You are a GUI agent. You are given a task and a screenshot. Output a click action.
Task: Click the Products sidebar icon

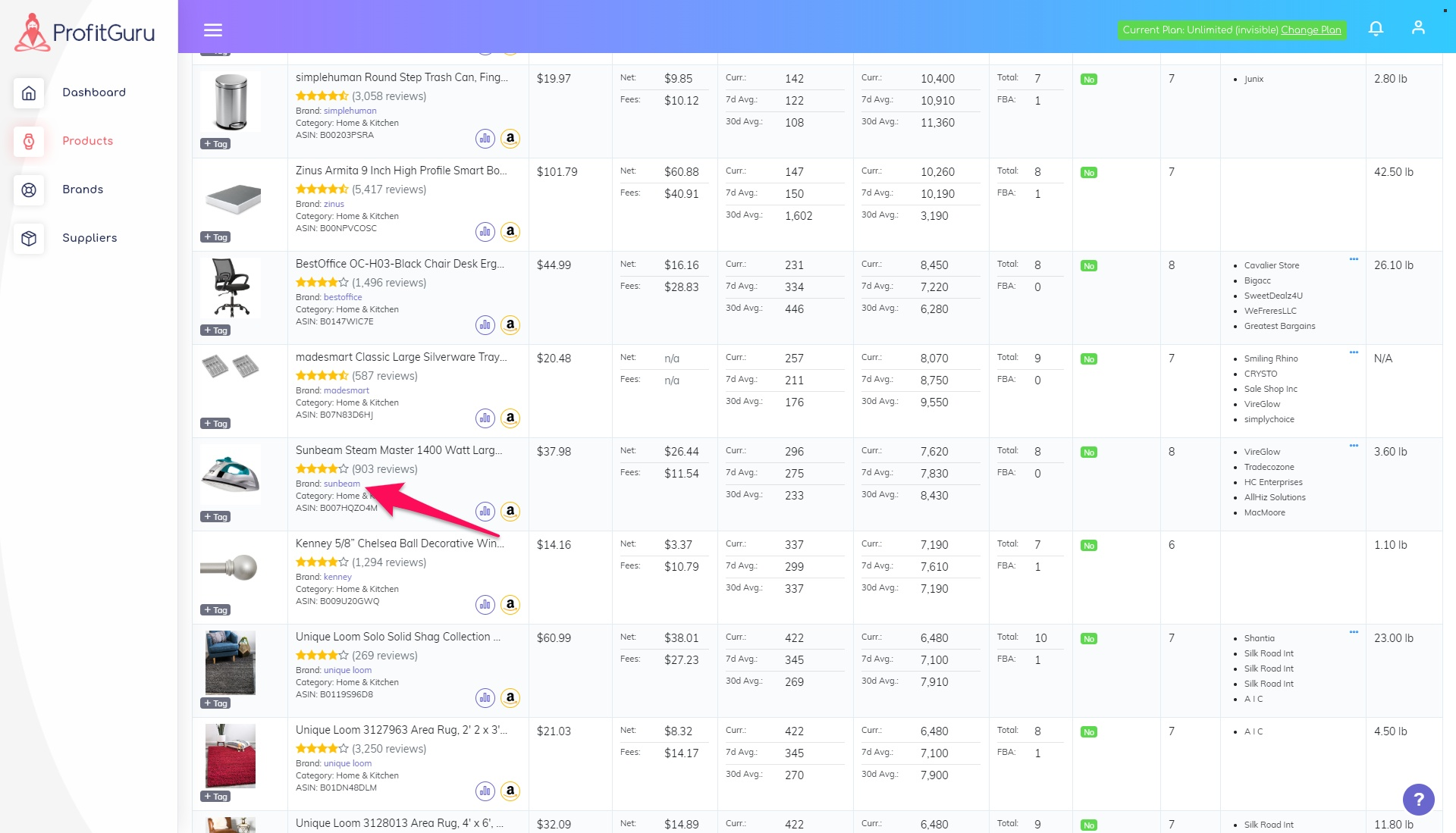point(29,141)
